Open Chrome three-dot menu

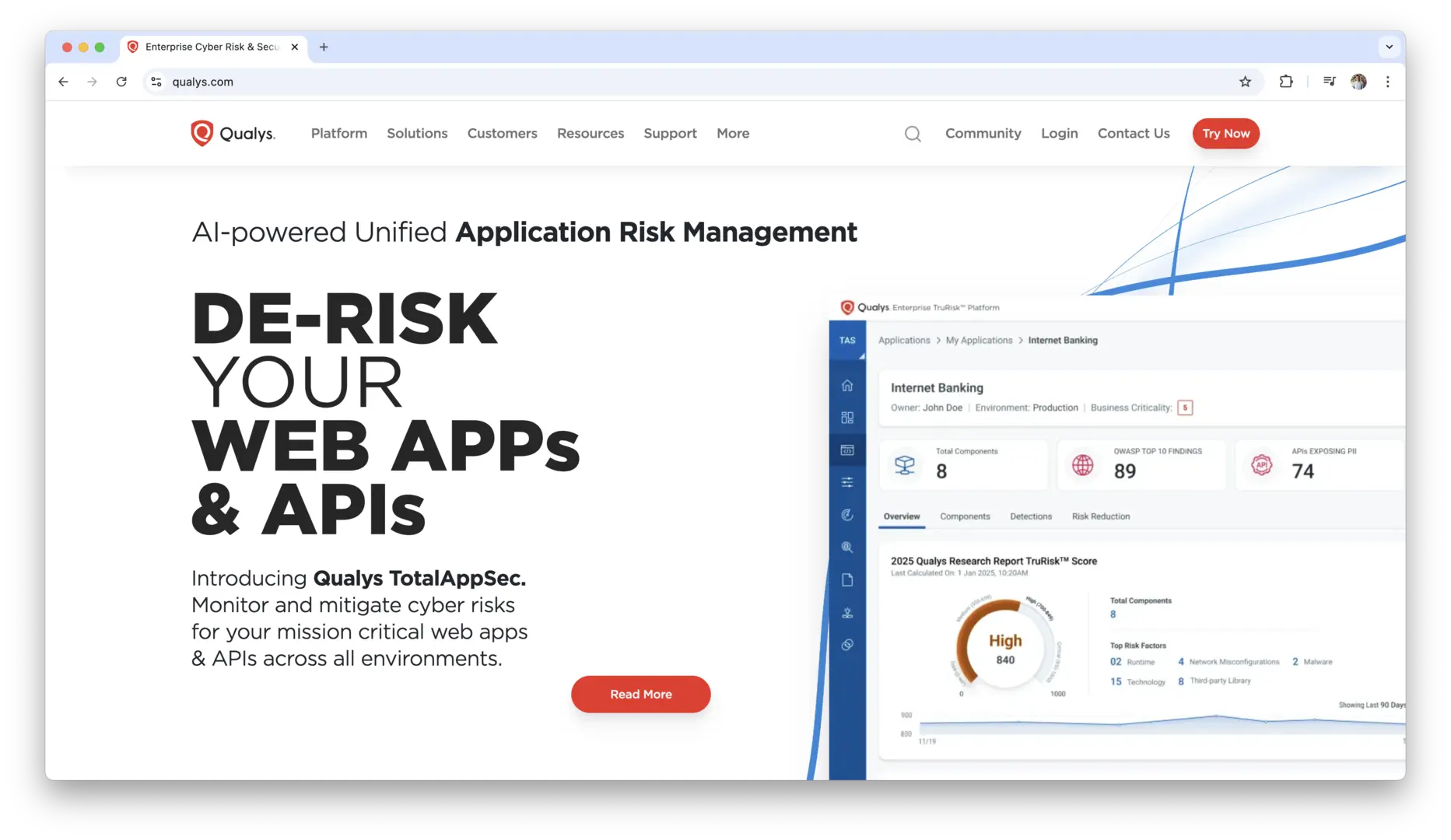click(1387, 82)
